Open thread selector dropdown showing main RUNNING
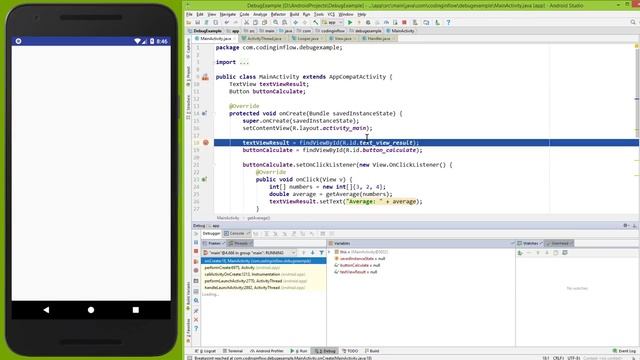This screenshot has height=360, width=640. click(x=249, y=253)
